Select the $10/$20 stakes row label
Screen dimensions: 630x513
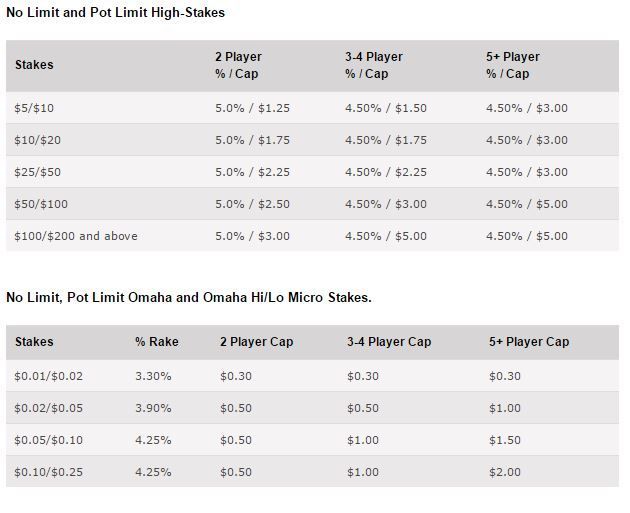pyautogui.click(x=38, y=140)
